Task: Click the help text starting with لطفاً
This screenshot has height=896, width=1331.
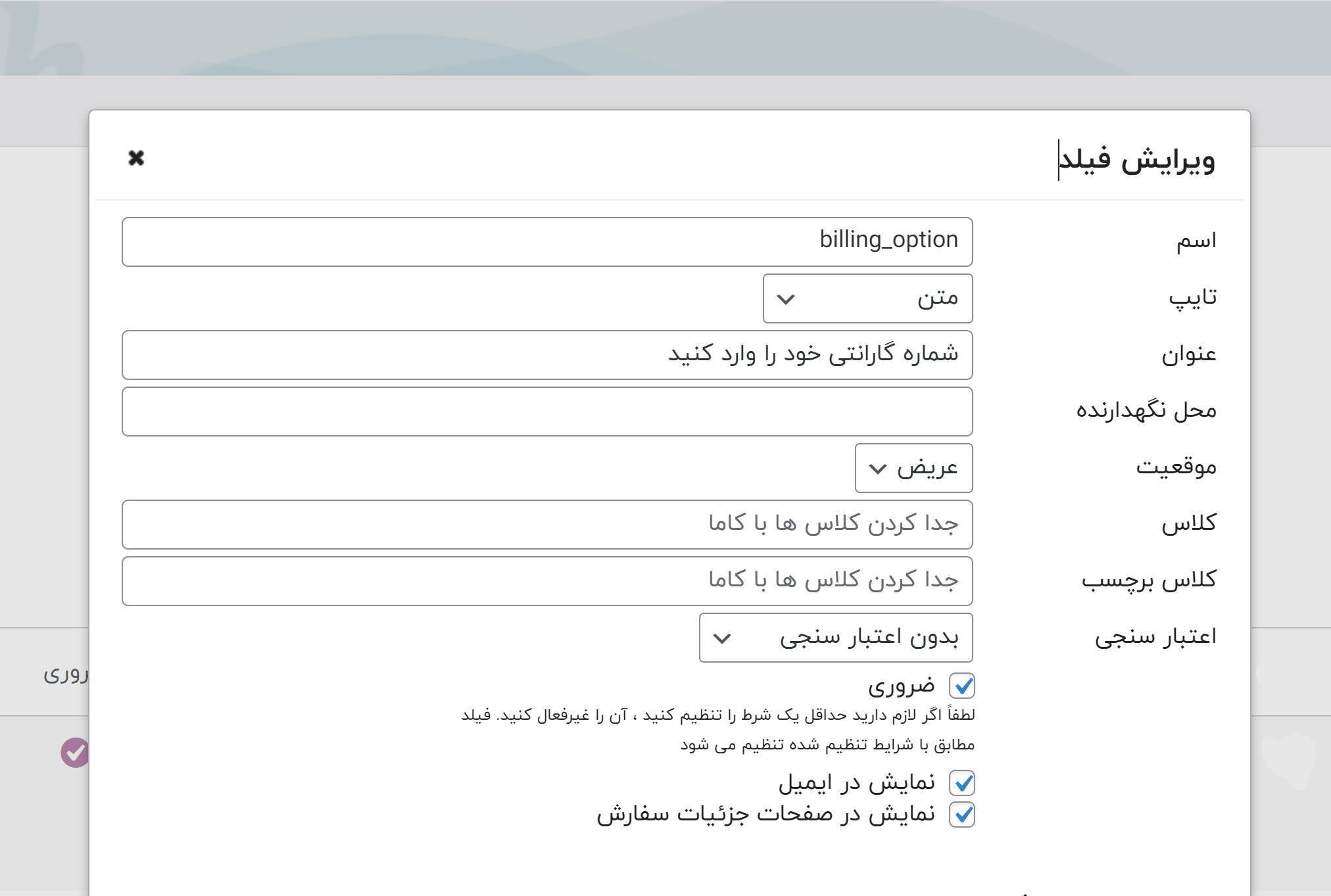Action: (x=718, y=730)
